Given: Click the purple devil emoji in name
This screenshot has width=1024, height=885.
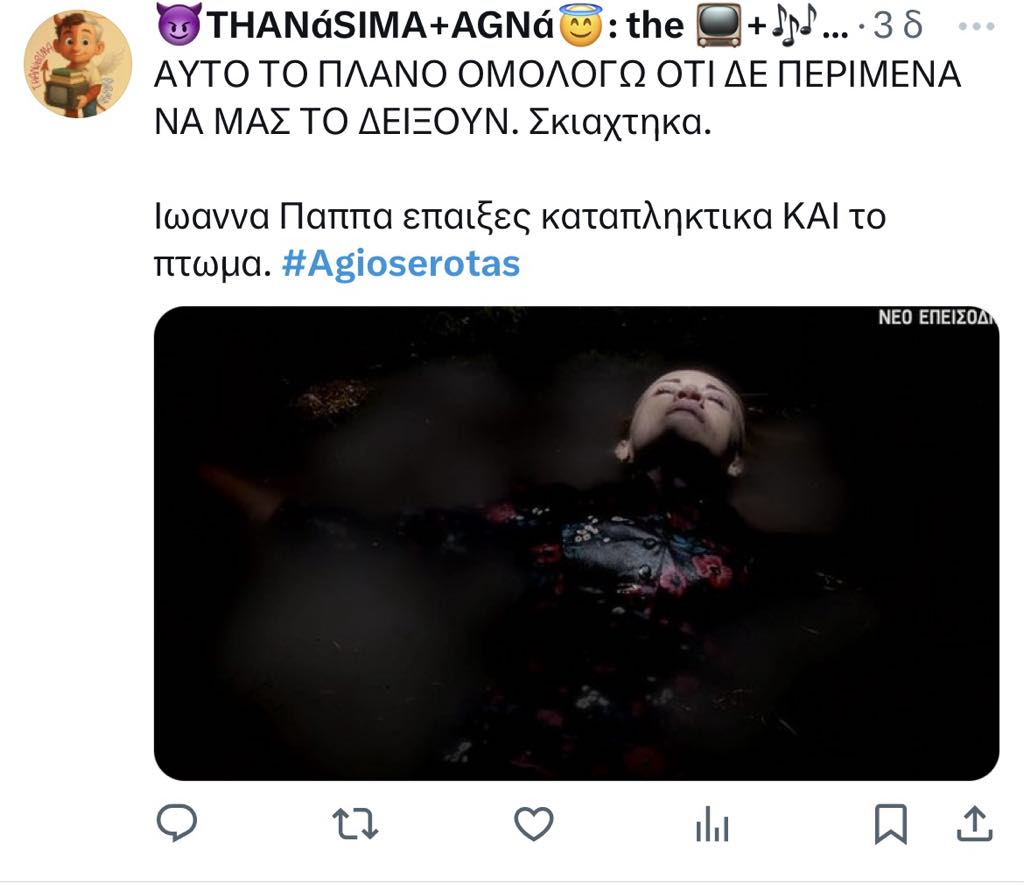Looking at the screenshot, I should point(180,25).
